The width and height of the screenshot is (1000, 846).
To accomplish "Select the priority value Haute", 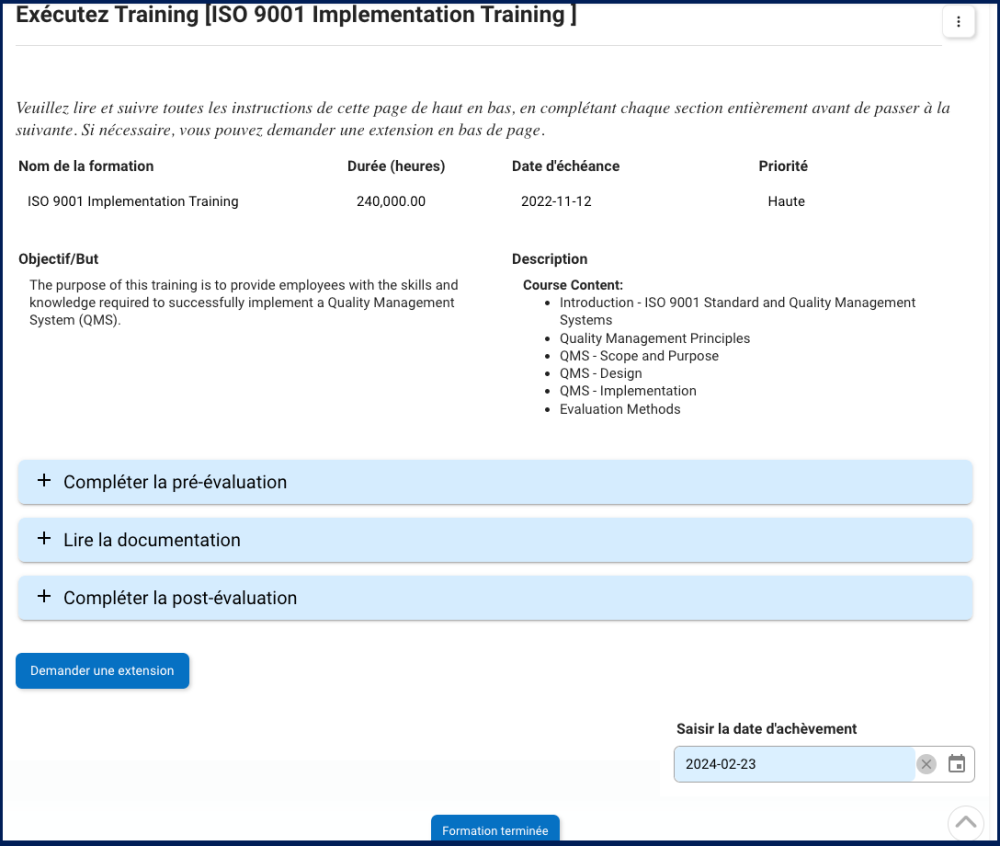I will tap(786, 201).
